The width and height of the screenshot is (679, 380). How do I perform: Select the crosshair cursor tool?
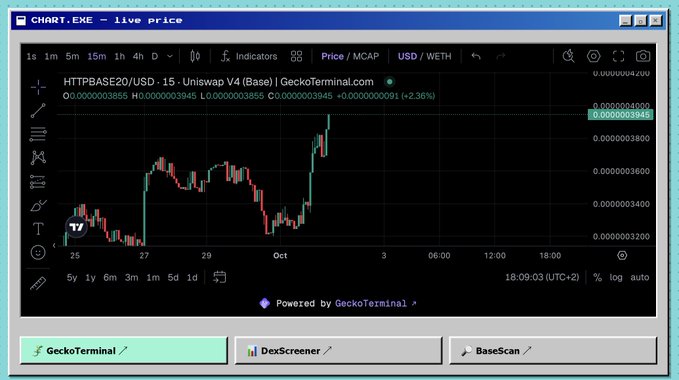tap(38, 87)
